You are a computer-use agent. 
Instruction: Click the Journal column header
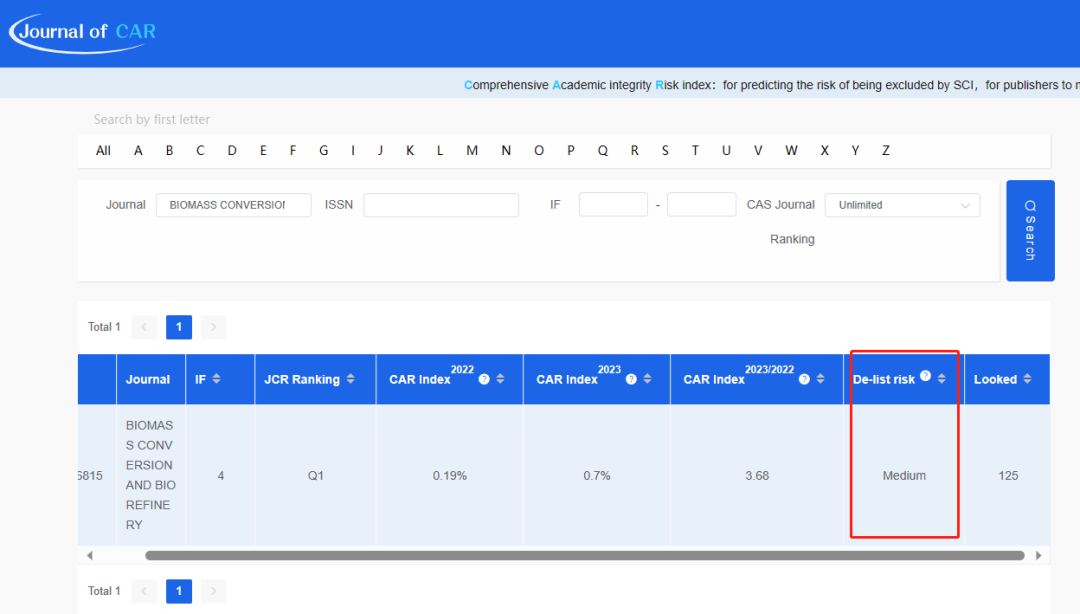151,379
